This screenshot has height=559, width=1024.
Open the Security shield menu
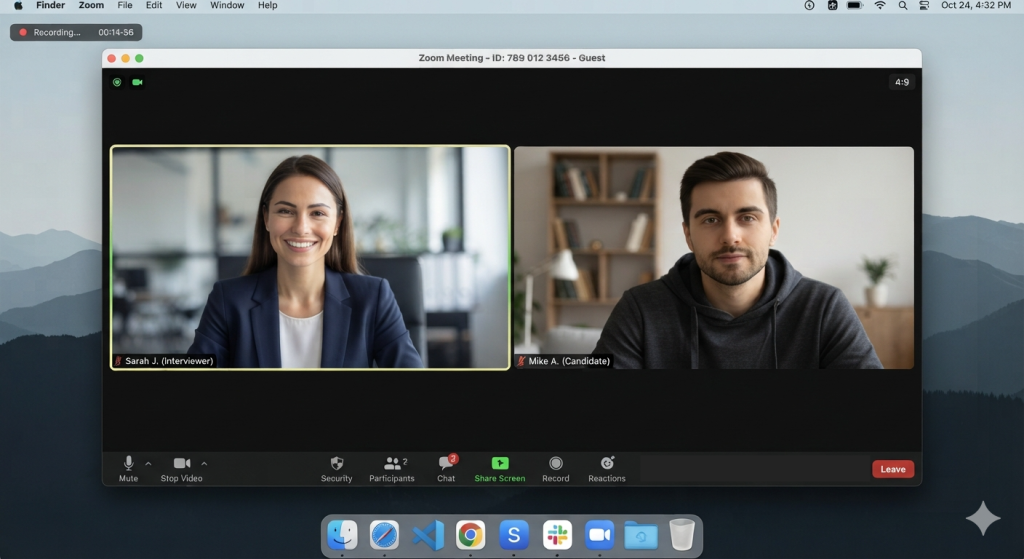click(336, 469)
